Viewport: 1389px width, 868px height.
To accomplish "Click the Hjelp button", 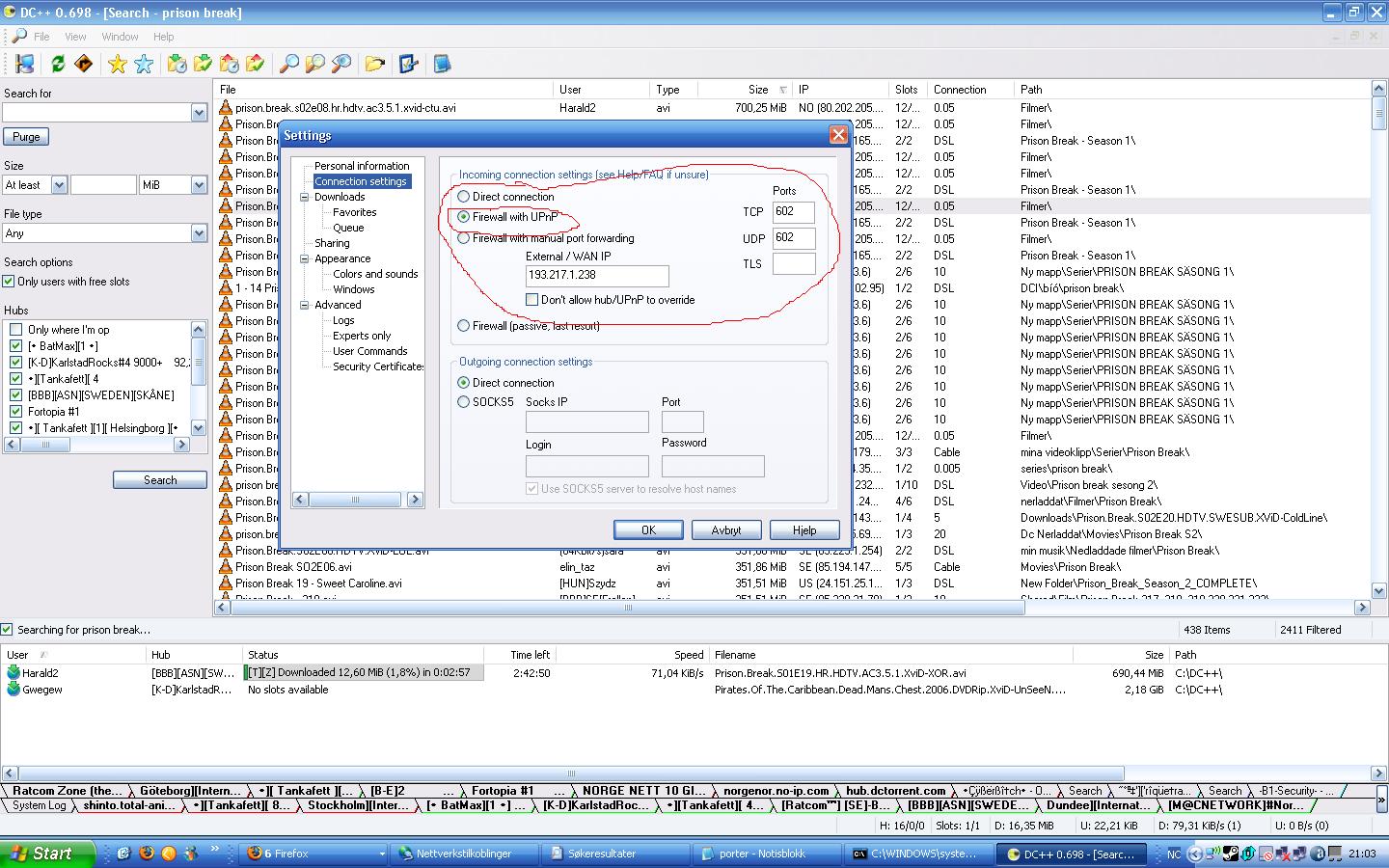I will [804, 530].
